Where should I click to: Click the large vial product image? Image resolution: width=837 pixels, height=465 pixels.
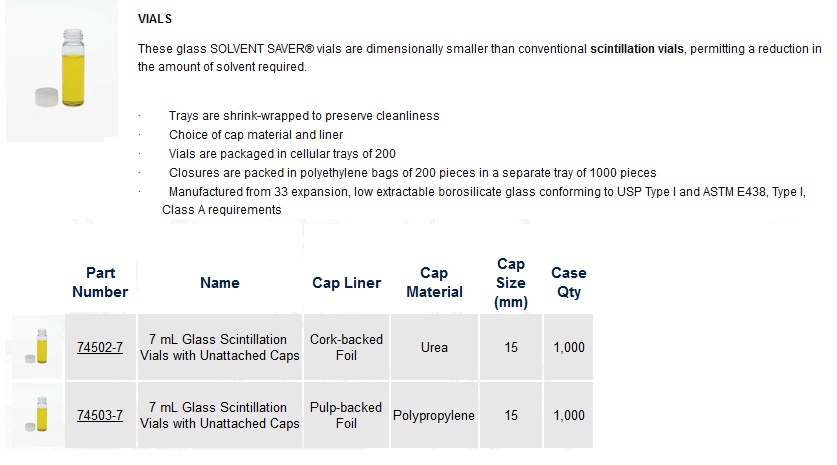[62, 71]
